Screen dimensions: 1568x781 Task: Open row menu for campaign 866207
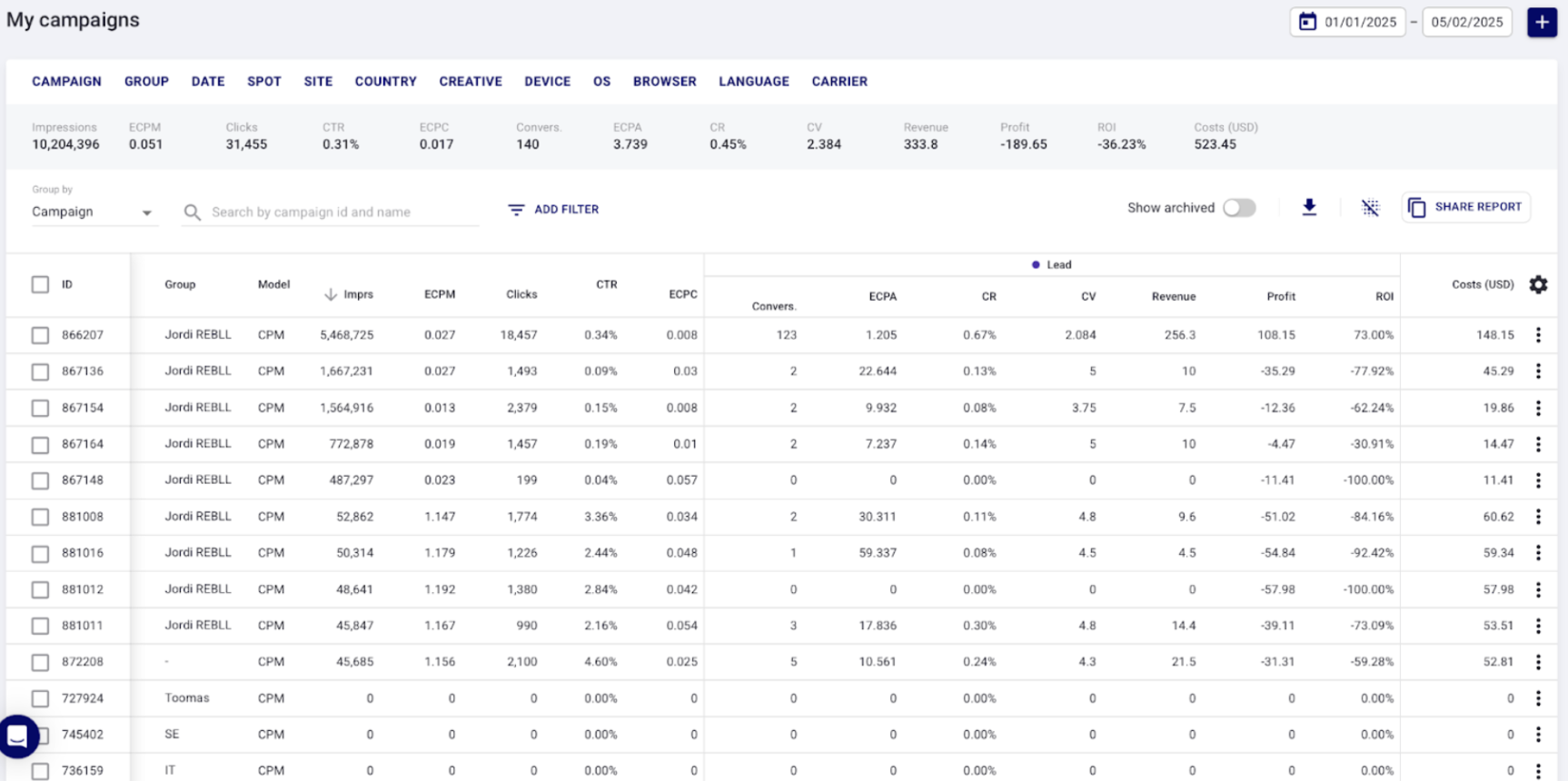click(1538, 335)
